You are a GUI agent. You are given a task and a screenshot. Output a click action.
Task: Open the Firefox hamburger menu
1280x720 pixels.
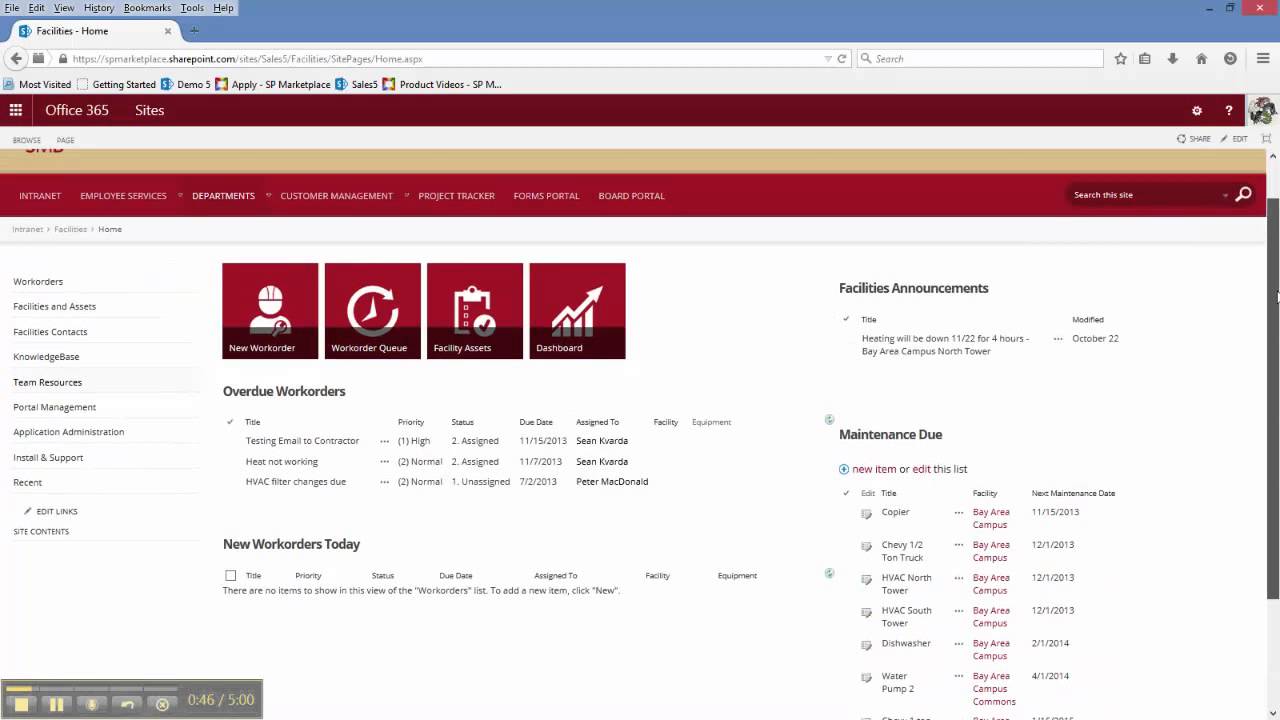[x=1264, y=59]
